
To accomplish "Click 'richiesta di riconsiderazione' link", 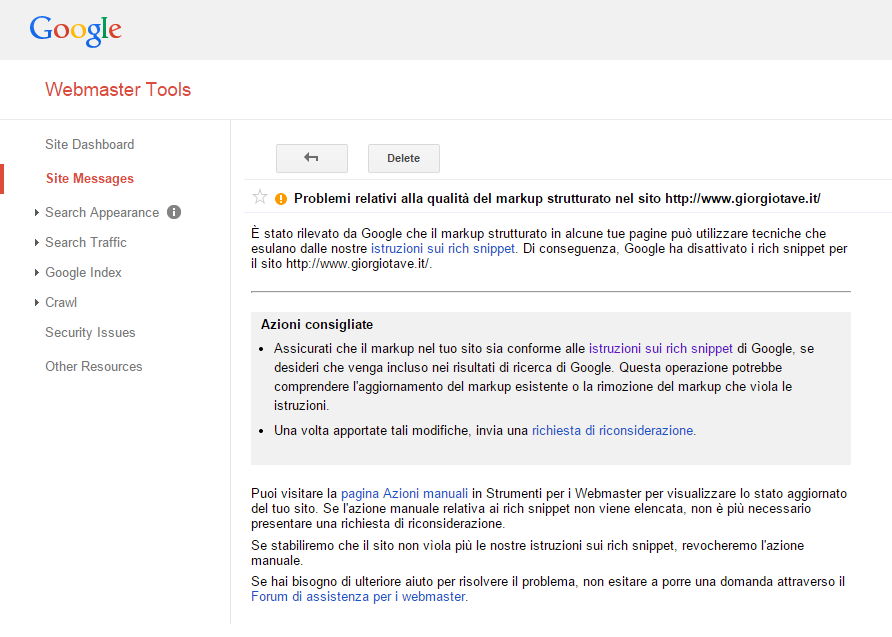I will point(612,430).
